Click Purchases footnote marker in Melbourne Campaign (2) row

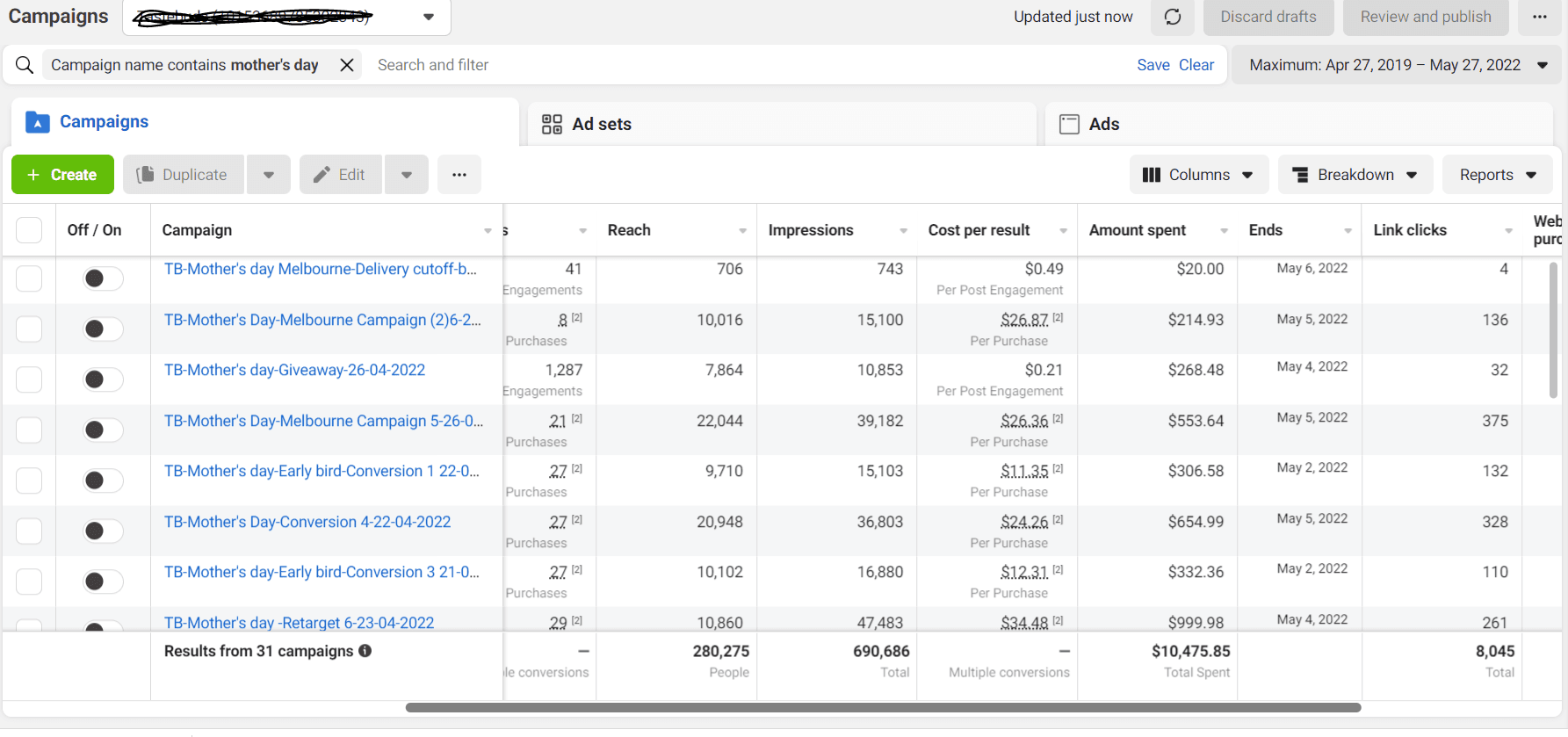click(x=577, y=317)
